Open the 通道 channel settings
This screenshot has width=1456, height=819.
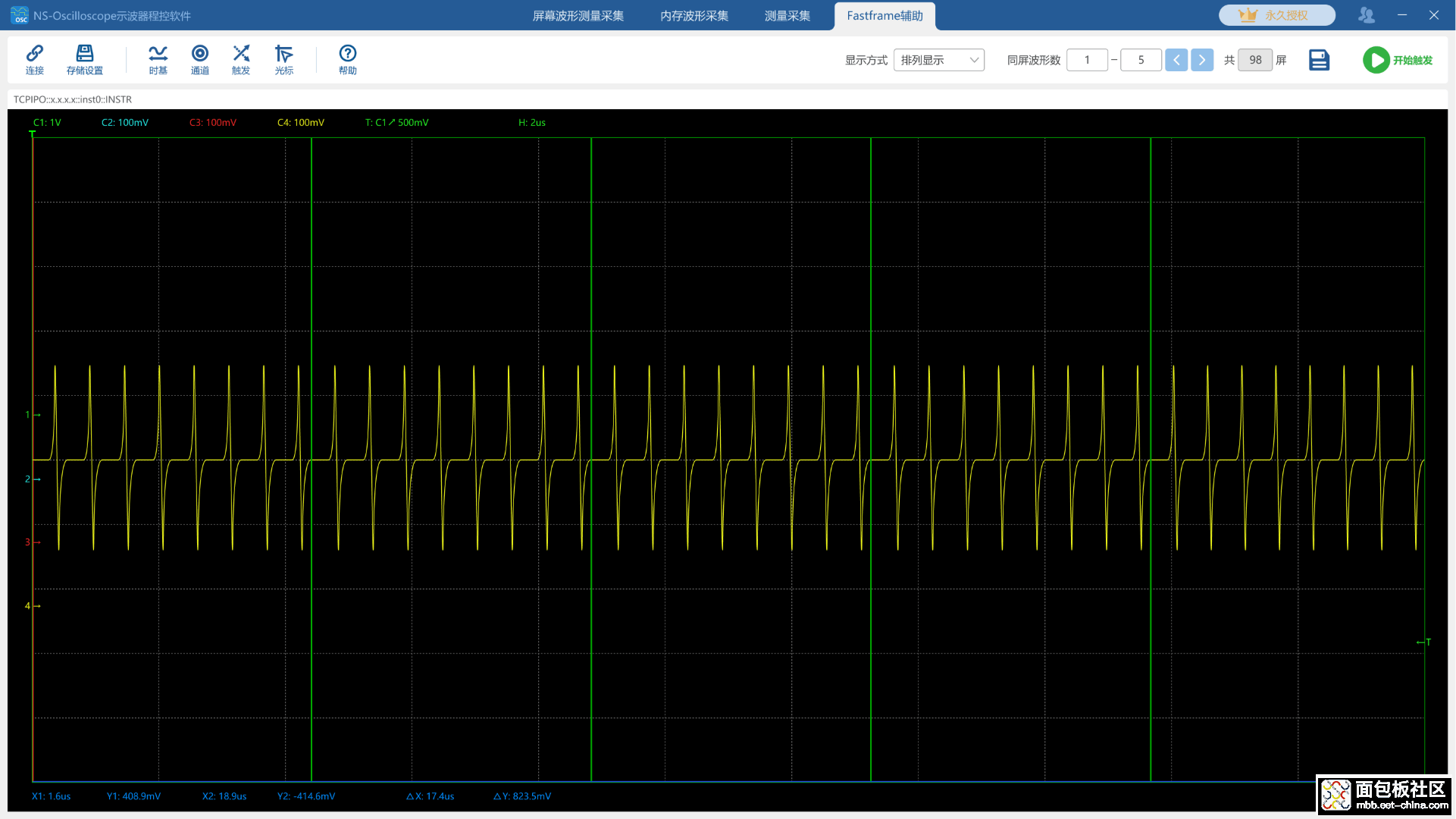click(200, 59)
